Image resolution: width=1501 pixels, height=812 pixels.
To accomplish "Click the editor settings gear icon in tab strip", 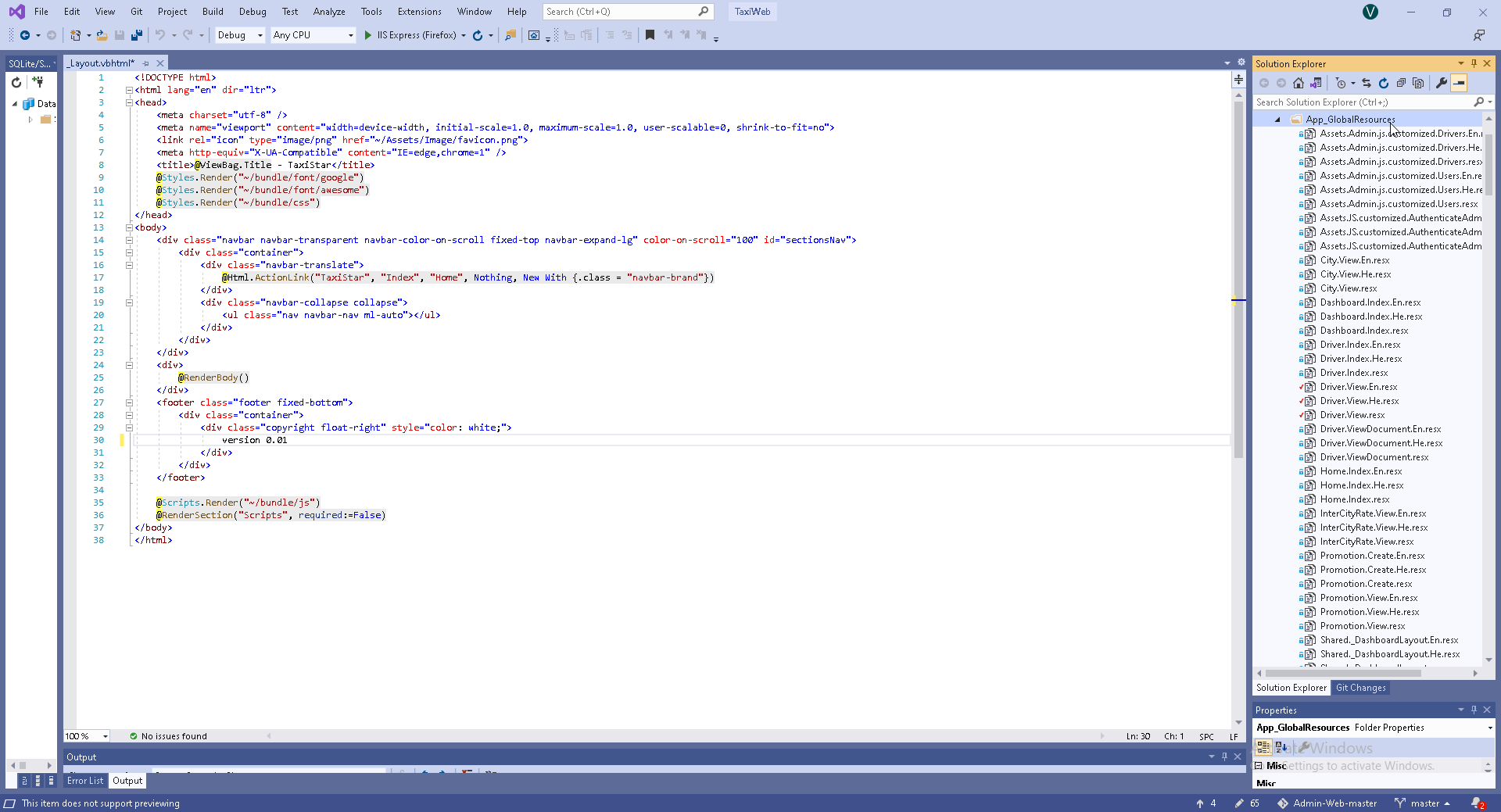I will click(x=1241, y=63).
